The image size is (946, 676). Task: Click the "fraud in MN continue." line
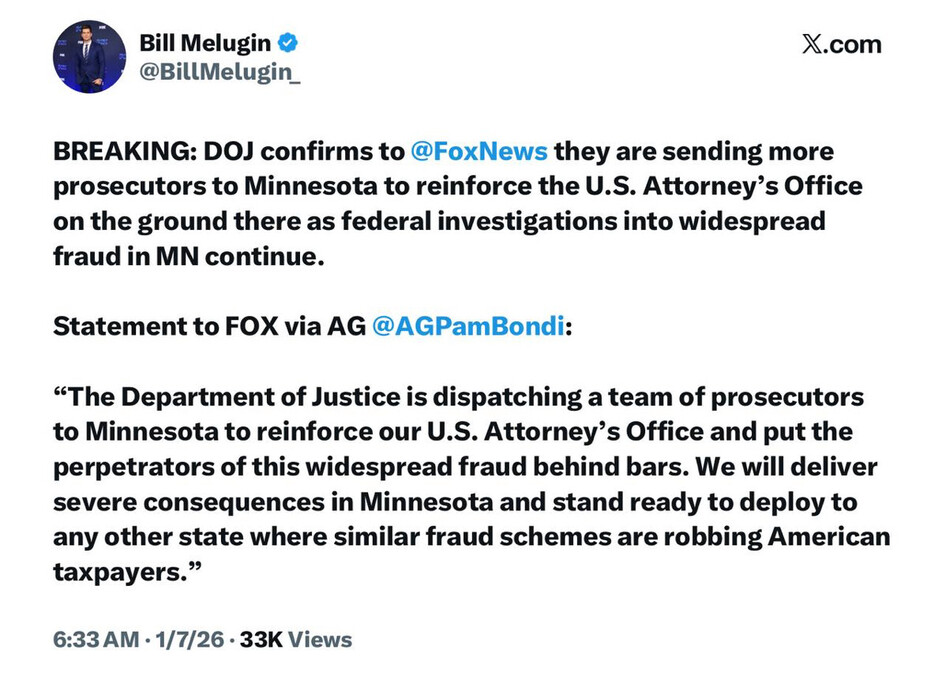pyautogui.click(x=189, y=255)
